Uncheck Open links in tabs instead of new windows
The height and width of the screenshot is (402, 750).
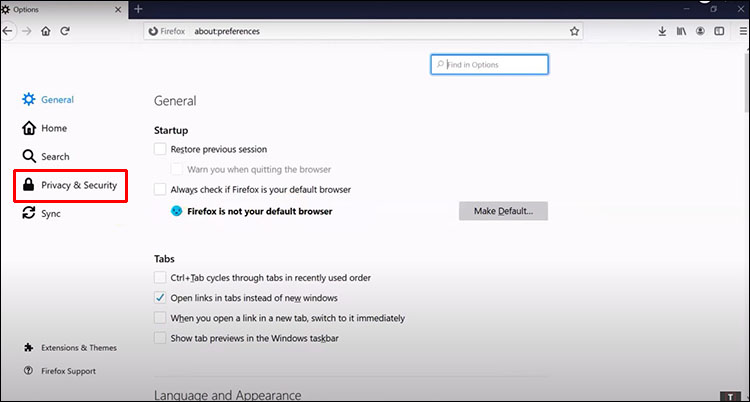tap(160, 298)
